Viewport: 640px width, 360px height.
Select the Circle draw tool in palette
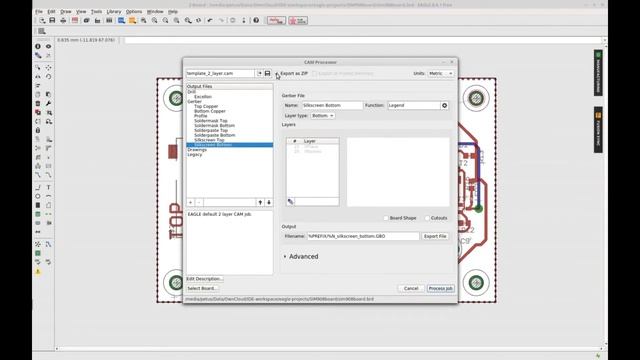38,196
